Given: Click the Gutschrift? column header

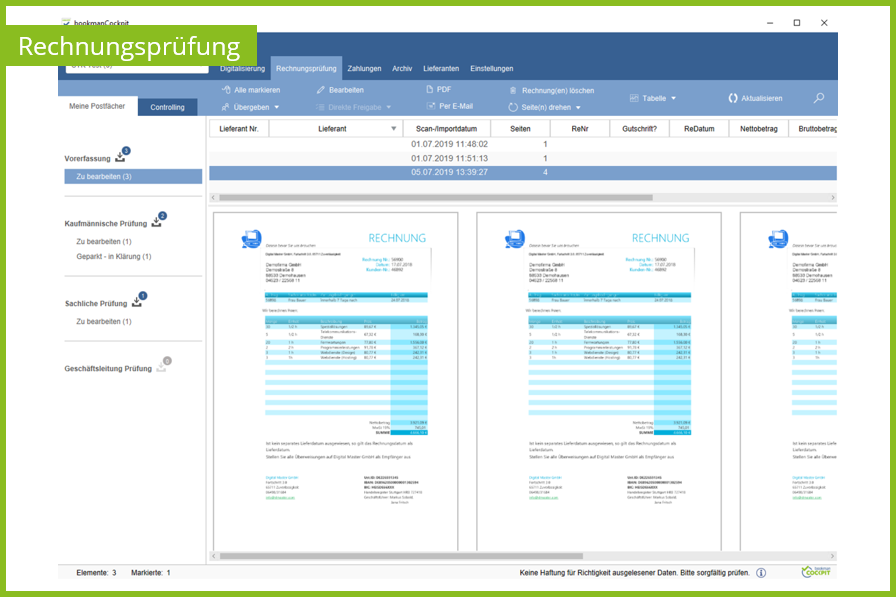Looking at the screenshot, I should click(639, 129).
